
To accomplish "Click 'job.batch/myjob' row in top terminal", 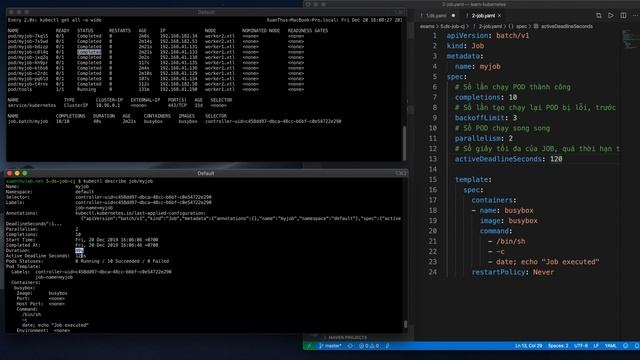I will (x=174, y=121).
